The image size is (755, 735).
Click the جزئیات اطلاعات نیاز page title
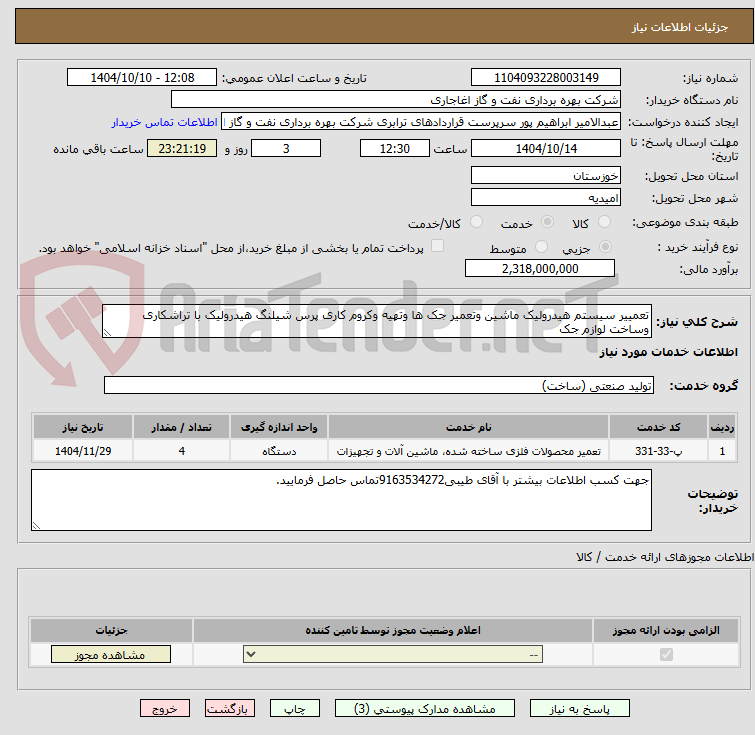679,27
